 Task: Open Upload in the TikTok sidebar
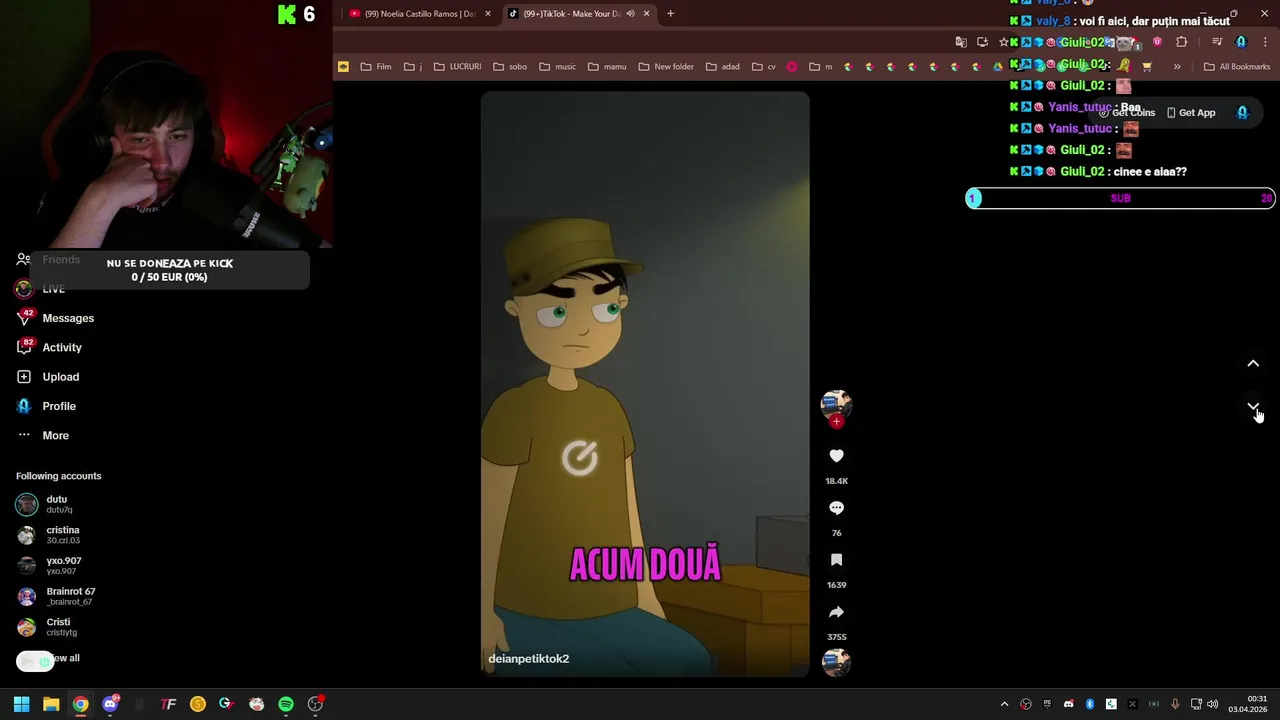pyautogui.click(x=60, y=377)
